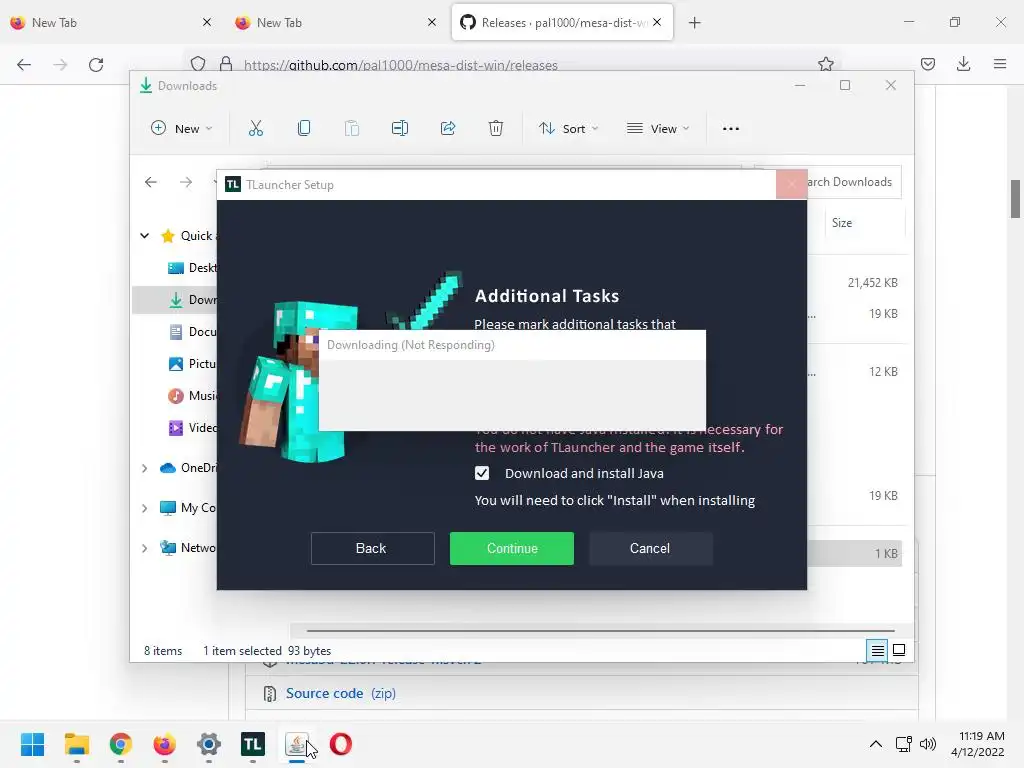Go forward in Downloads explorer window
This screenshot has height=768, width=1024.
click(186, 182)
